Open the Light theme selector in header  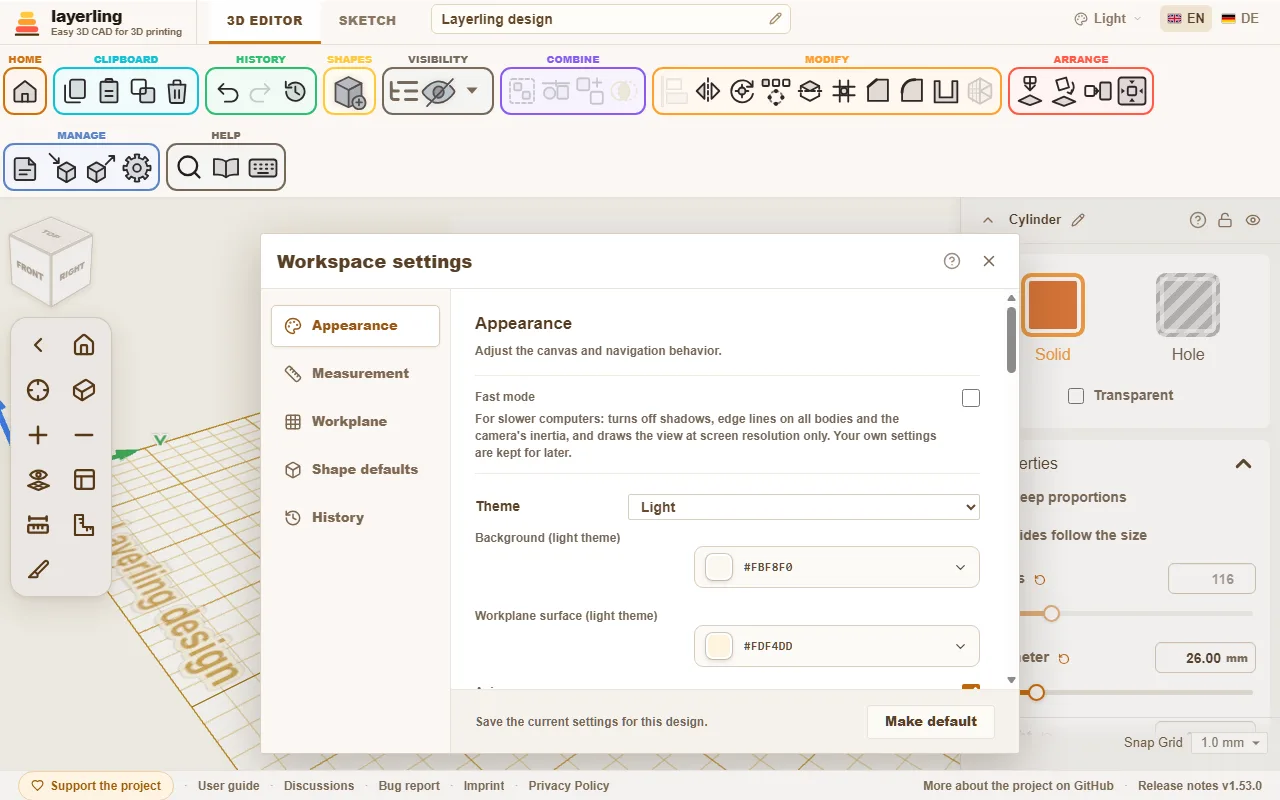click(x=1108, y=19)
